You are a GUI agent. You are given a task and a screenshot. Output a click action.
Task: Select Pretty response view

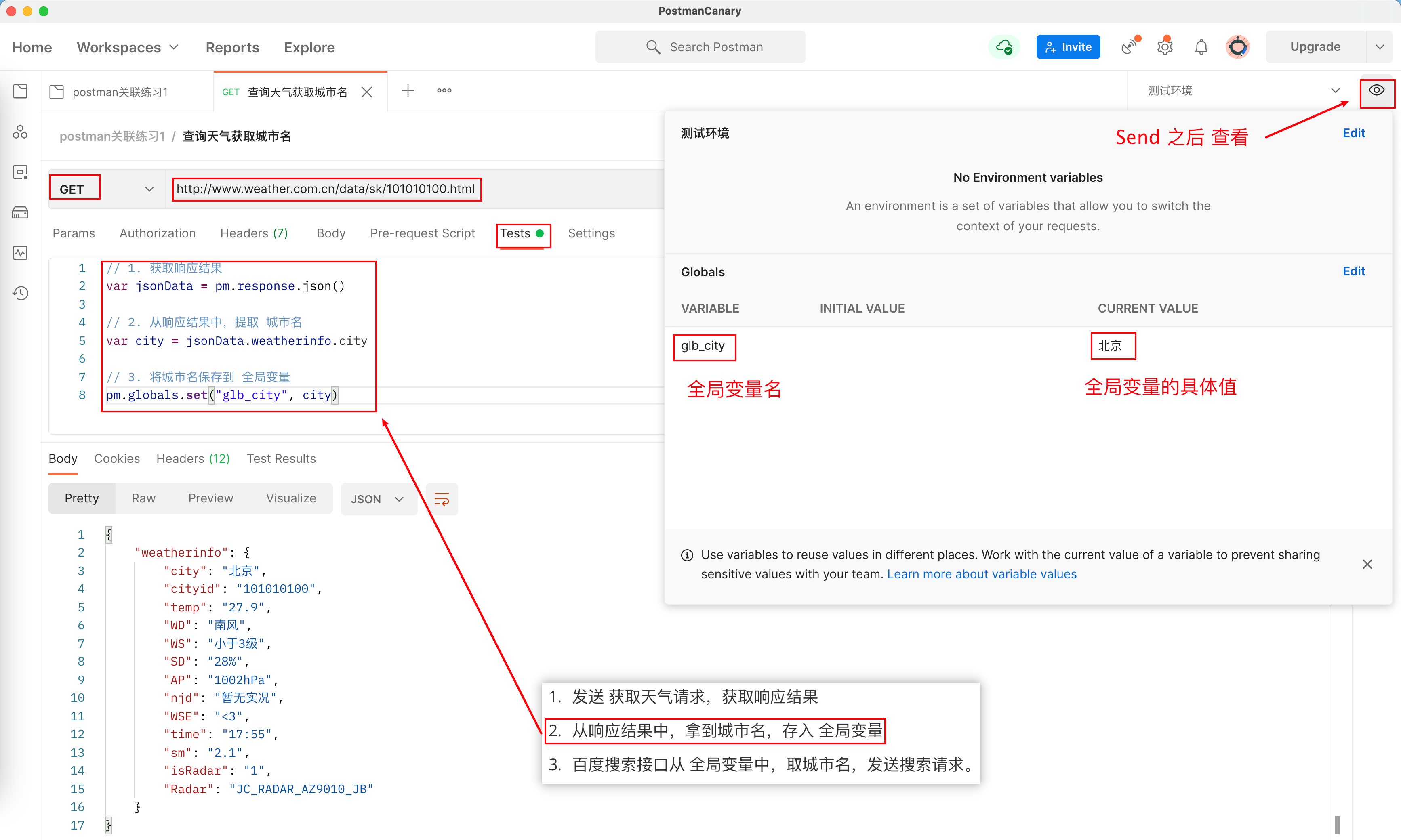click(x=82, y=498)
